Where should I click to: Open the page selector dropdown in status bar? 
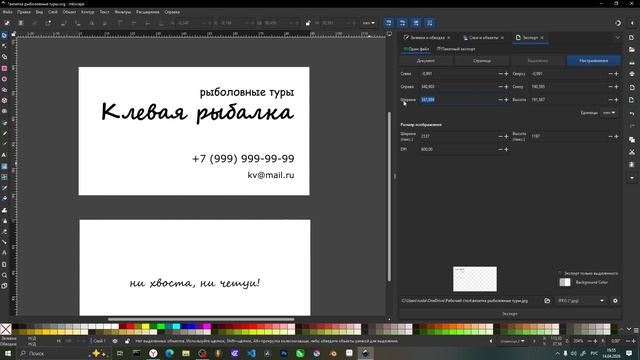[x=512, y=341]
